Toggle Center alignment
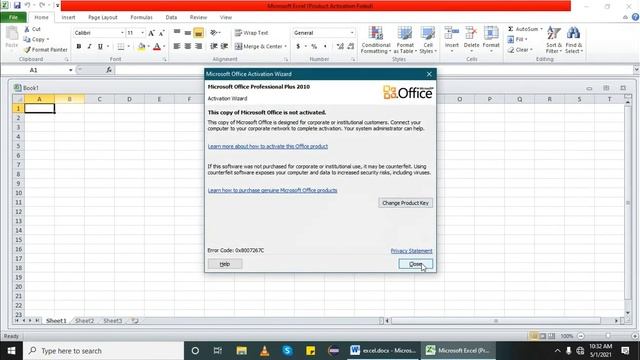Viewport: 640px width, 360px height. click(x=187, y=46)
